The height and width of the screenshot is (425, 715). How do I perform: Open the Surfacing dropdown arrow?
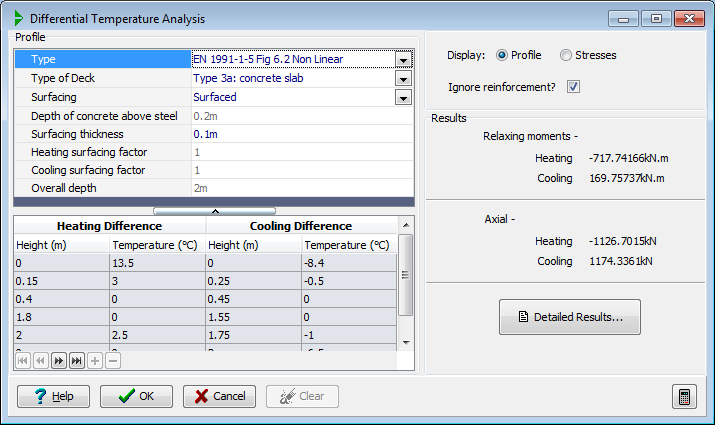[x=403, y=98]
